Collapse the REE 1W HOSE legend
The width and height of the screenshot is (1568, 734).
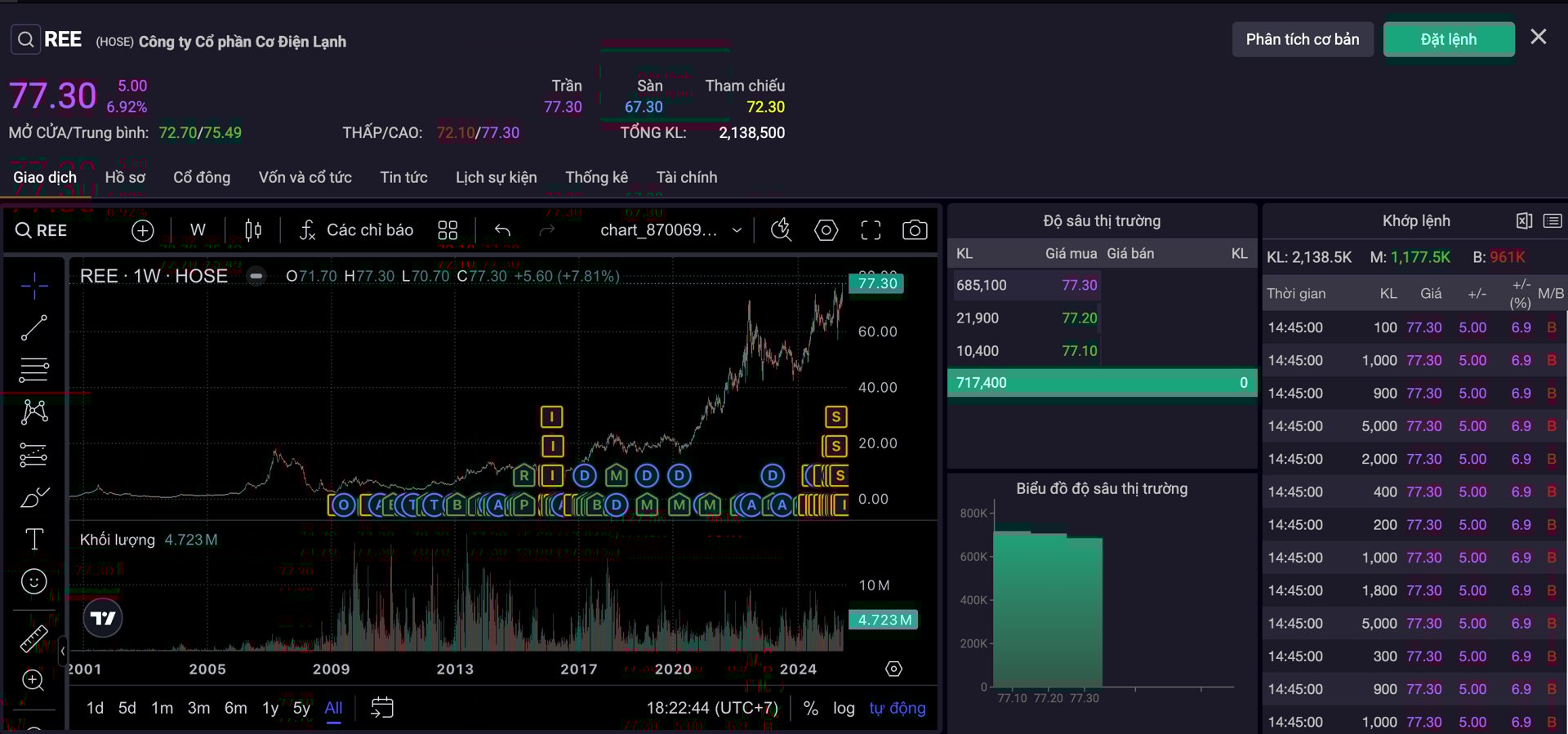point(256,276)
